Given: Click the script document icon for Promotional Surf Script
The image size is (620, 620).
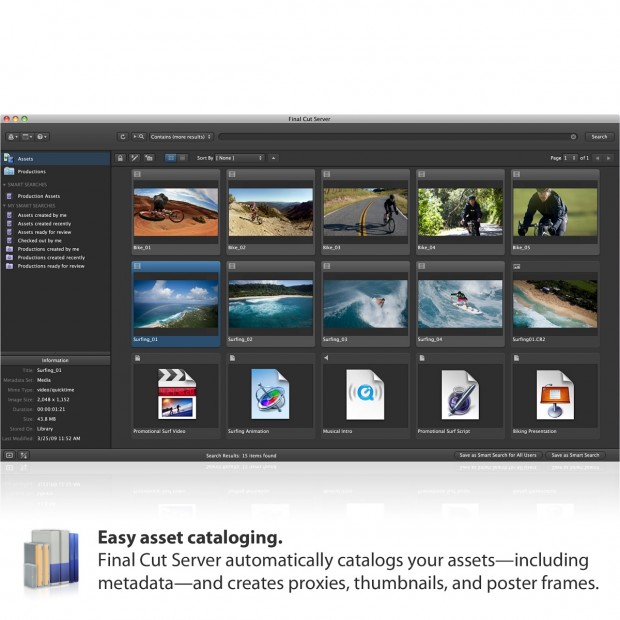Looking at the screenshot, I should [460, 395].
